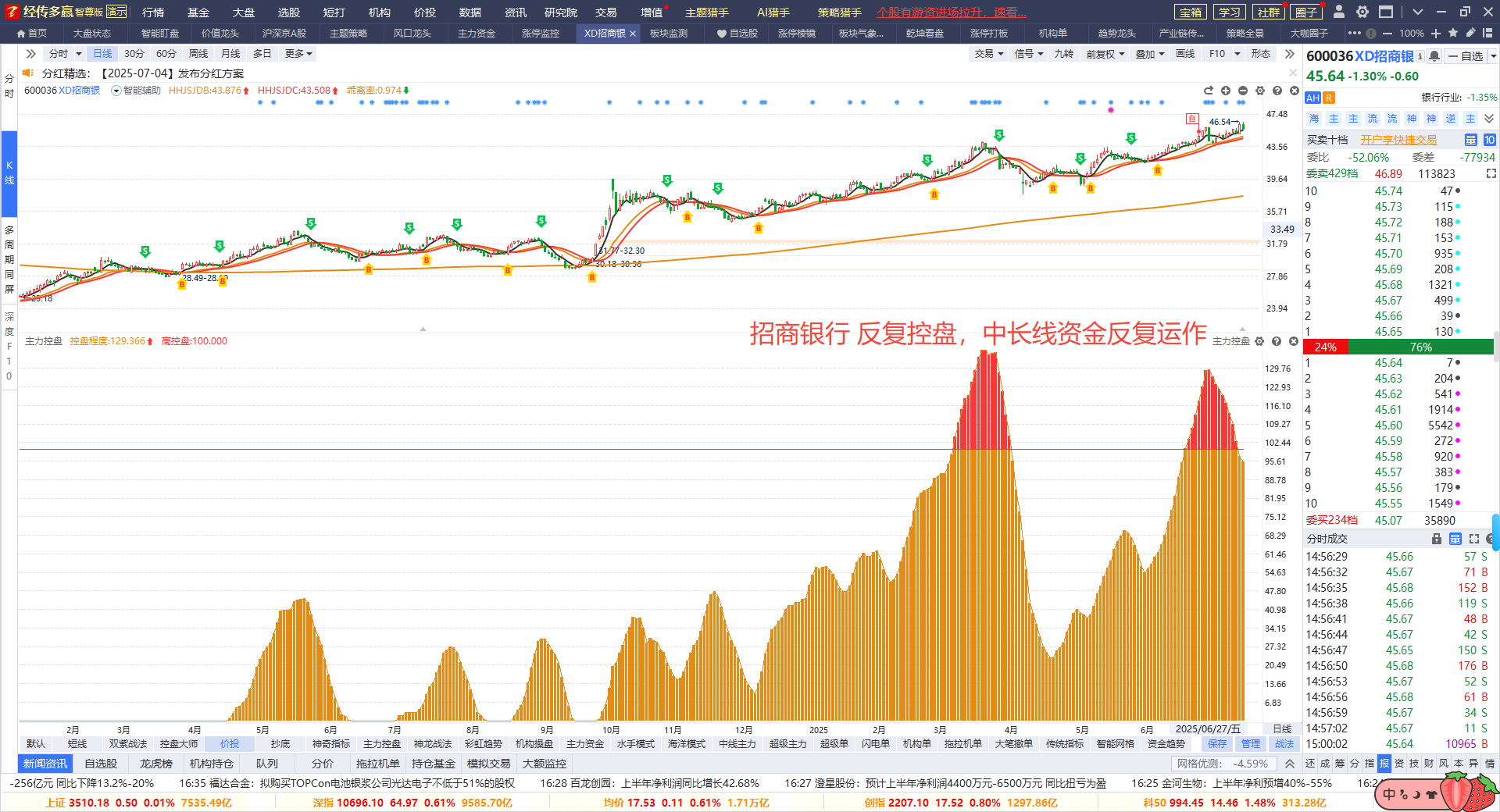Screen dimensions: 1500x812
Task: Open the 信号 dropdown
Action: (1029, 54)
